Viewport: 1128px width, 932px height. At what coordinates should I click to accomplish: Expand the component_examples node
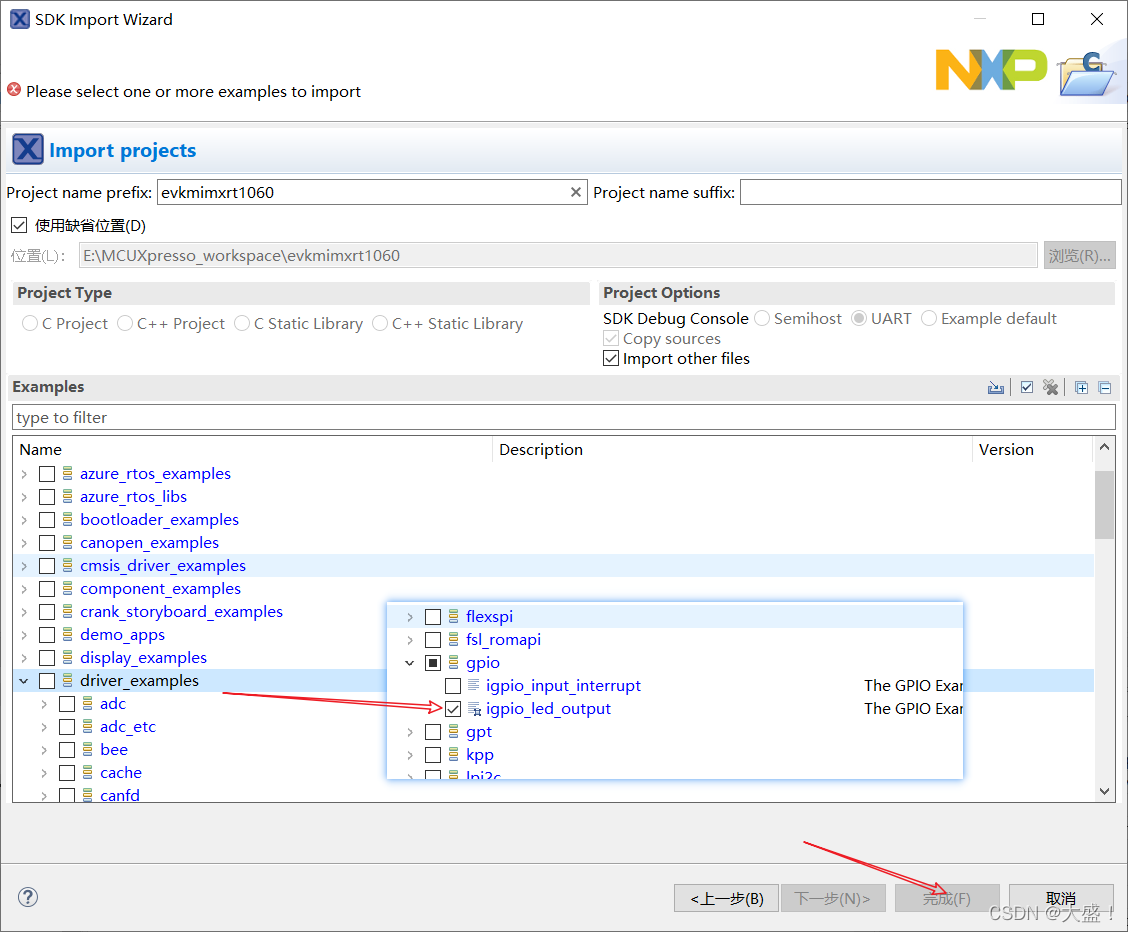coord(24,589)
